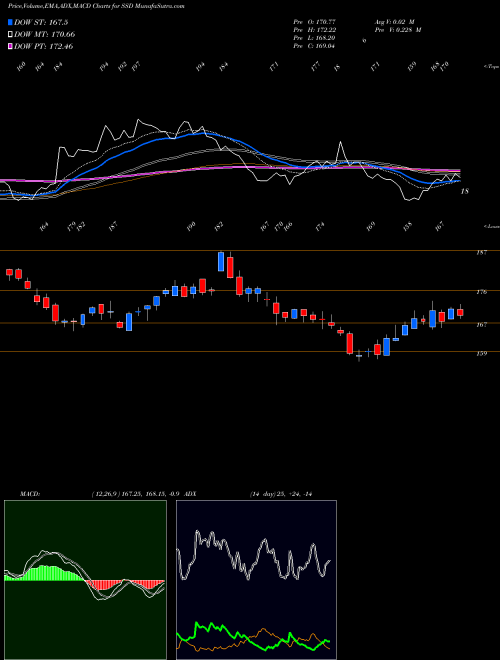Click the 'ADX' panel heading
The height and width of the screenshot is (660, 500).
[x=190, y=494]
